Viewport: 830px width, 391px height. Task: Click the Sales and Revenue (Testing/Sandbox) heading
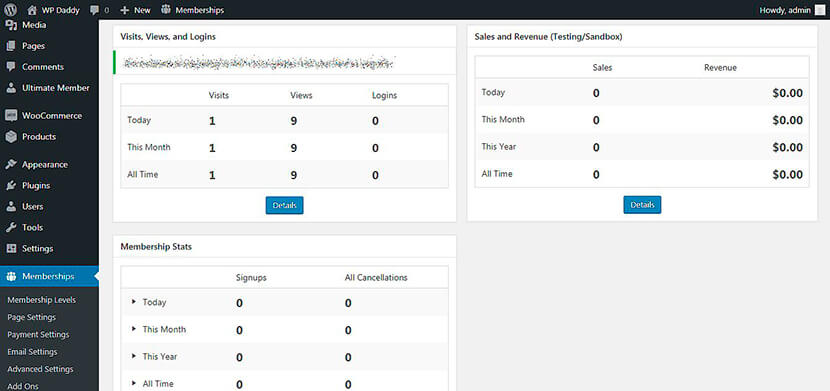[548, 37]
